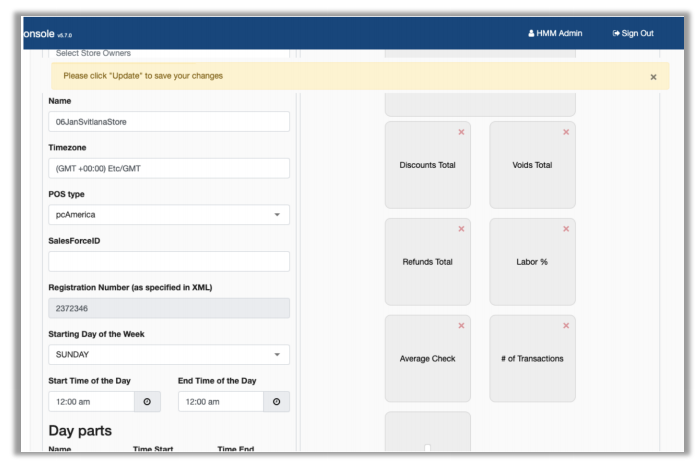
Task: Open the End Time clock picker
Action: point(276,401)
